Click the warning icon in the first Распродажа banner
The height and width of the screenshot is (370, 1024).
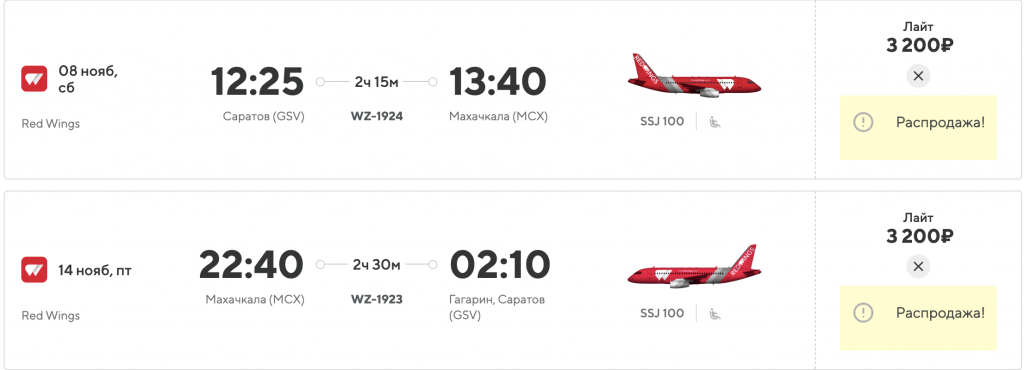click(x=863, y=122)
